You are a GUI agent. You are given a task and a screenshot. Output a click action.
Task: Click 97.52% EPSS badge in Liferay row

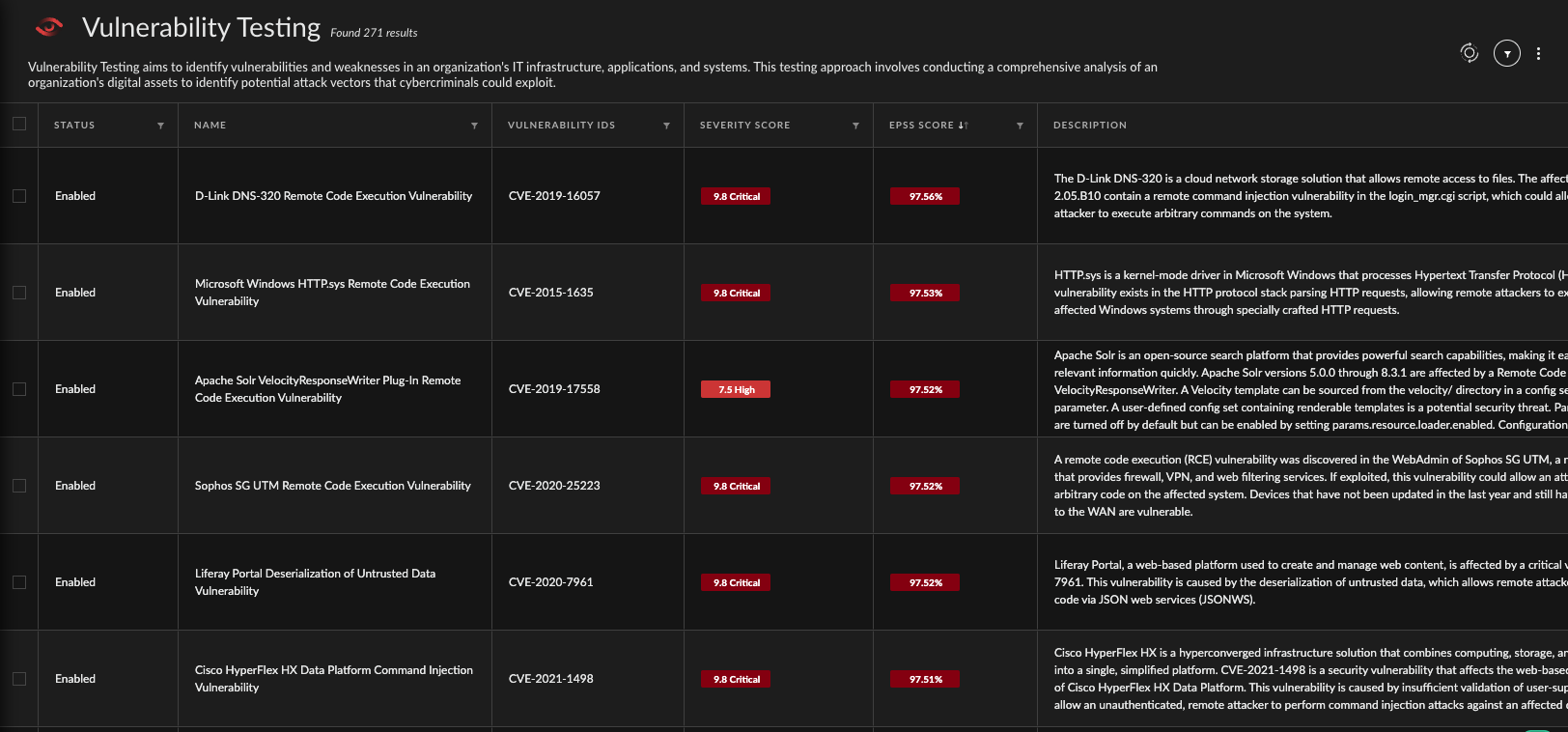pyautogui.click(x=925, y=582)
